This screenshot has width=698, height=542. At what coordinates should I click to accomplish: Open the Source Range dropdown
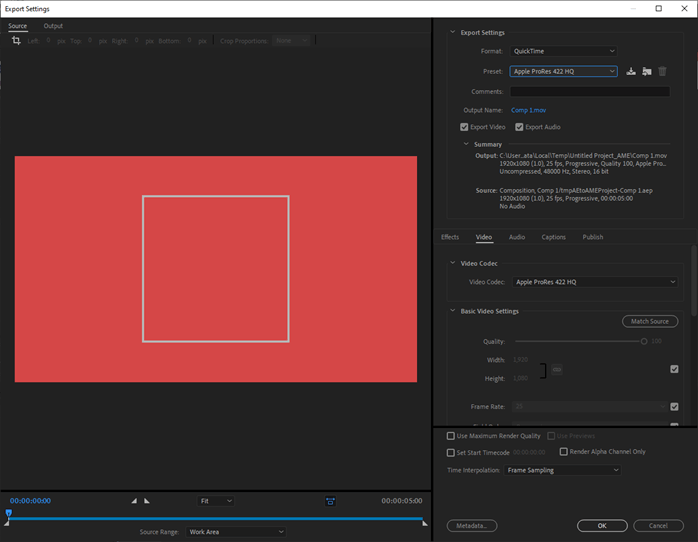pyautogui.click(x=236, y=532)
